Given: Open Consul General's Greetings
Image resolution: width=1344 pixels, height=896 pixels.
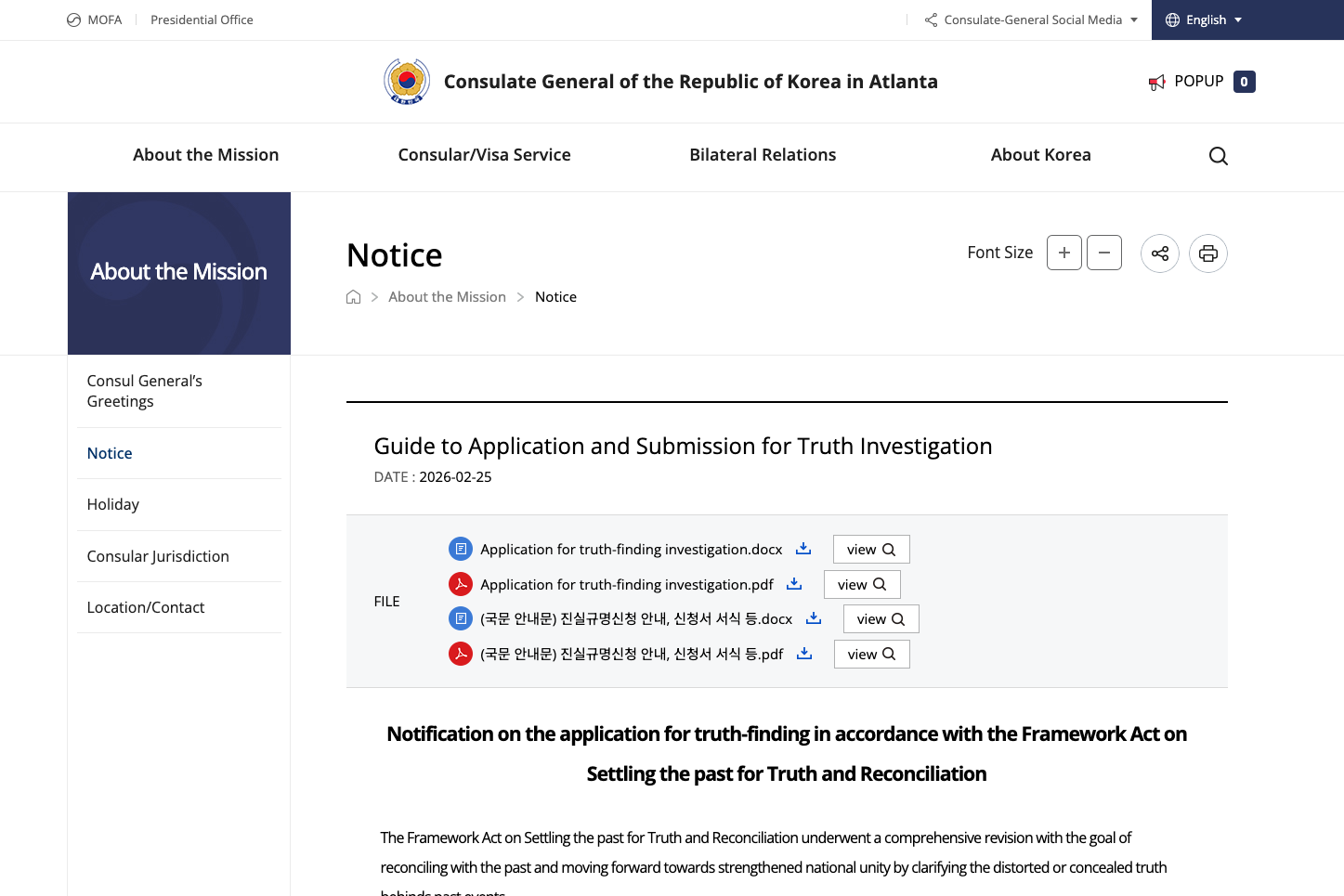Looking at the screenshot, I should (x=144, y=391).
